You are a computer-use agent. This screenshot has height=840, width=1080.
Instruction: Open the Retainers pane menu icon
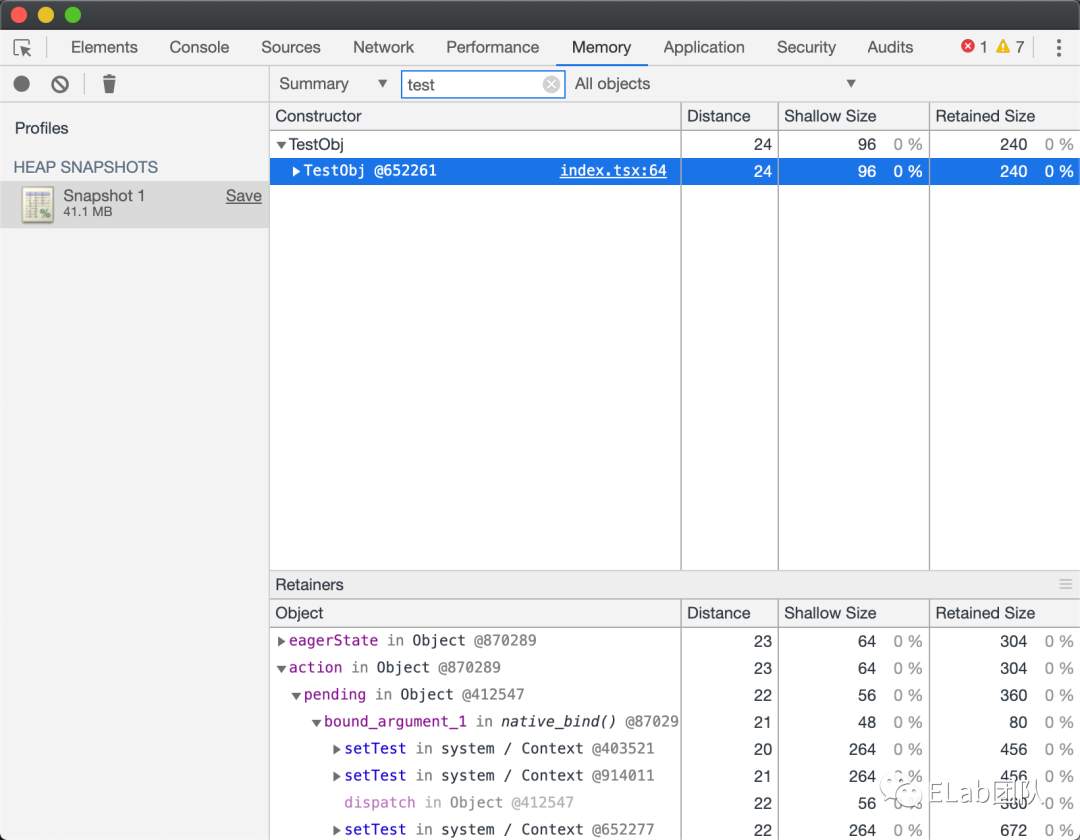point(1066,584)
